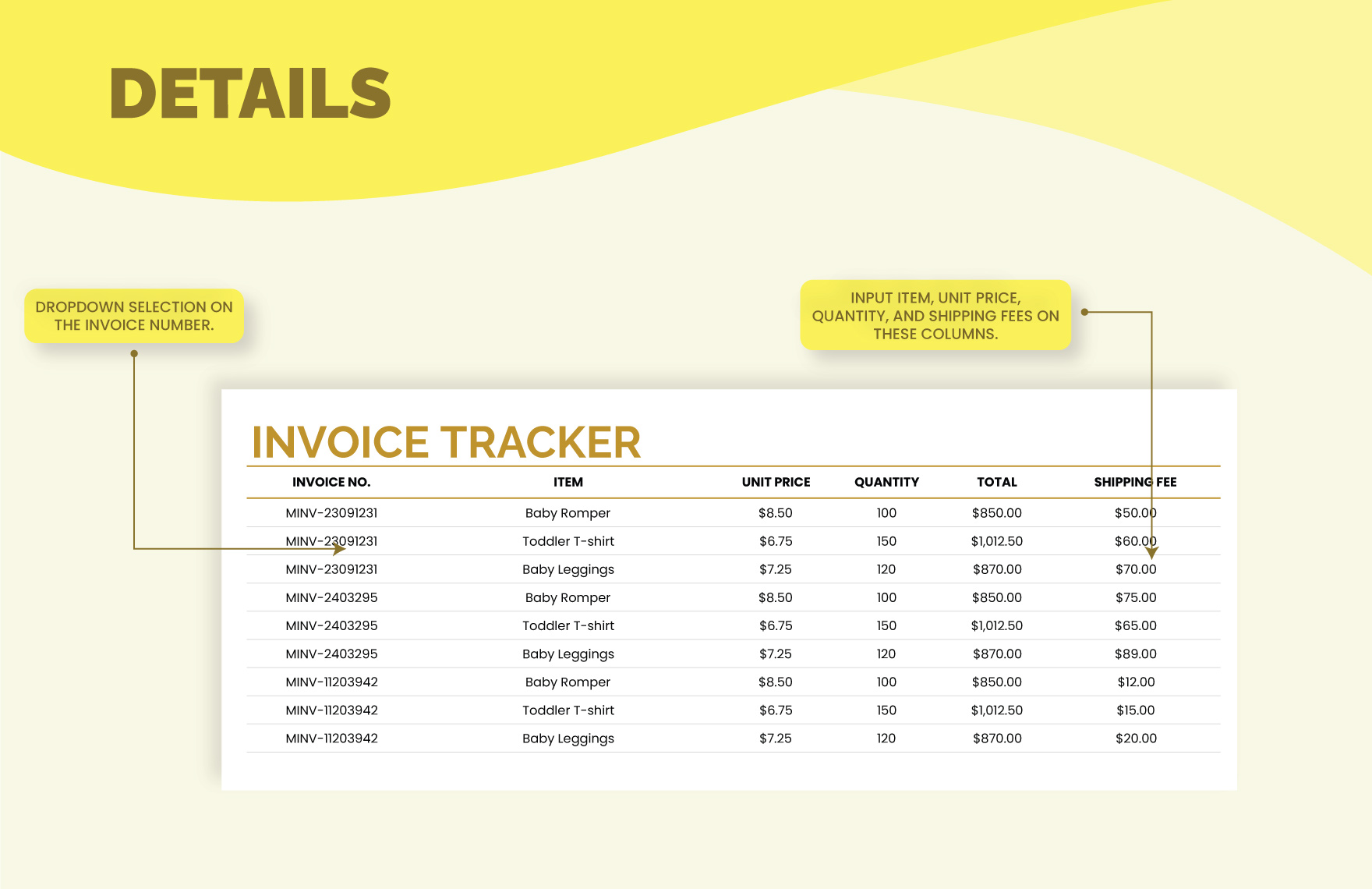Open invoice MINV-23091231 in the Baby Leggings row
1372x889 pixels.
point(331,569)
